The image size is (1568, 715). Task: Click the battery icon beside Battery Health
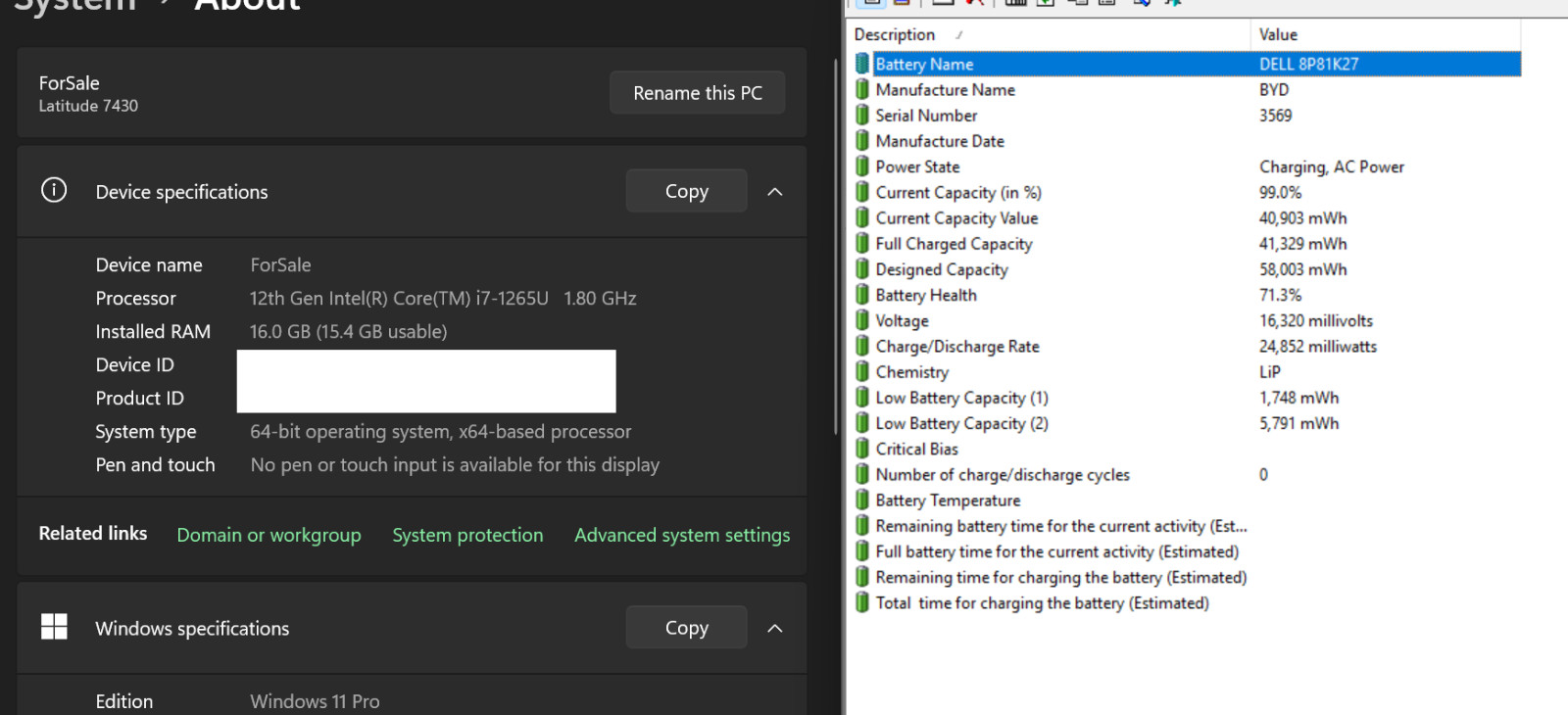[862, 295]
